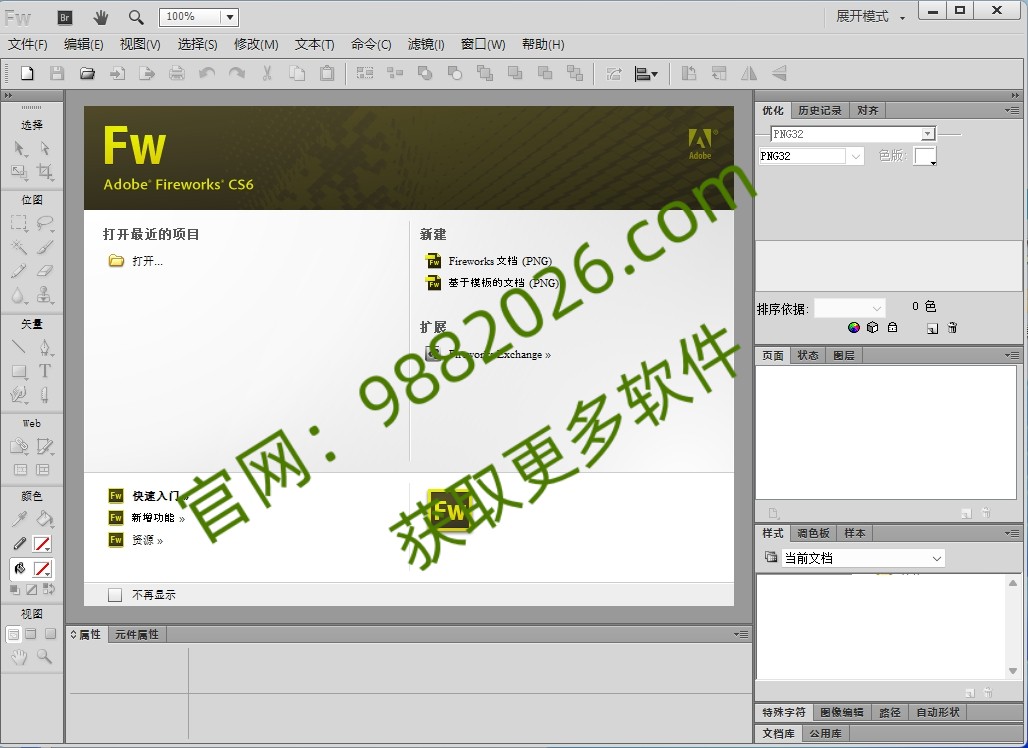Switch to the 元件属性 tab
This screenshot has width=1028, height=748.
[136, 635]
